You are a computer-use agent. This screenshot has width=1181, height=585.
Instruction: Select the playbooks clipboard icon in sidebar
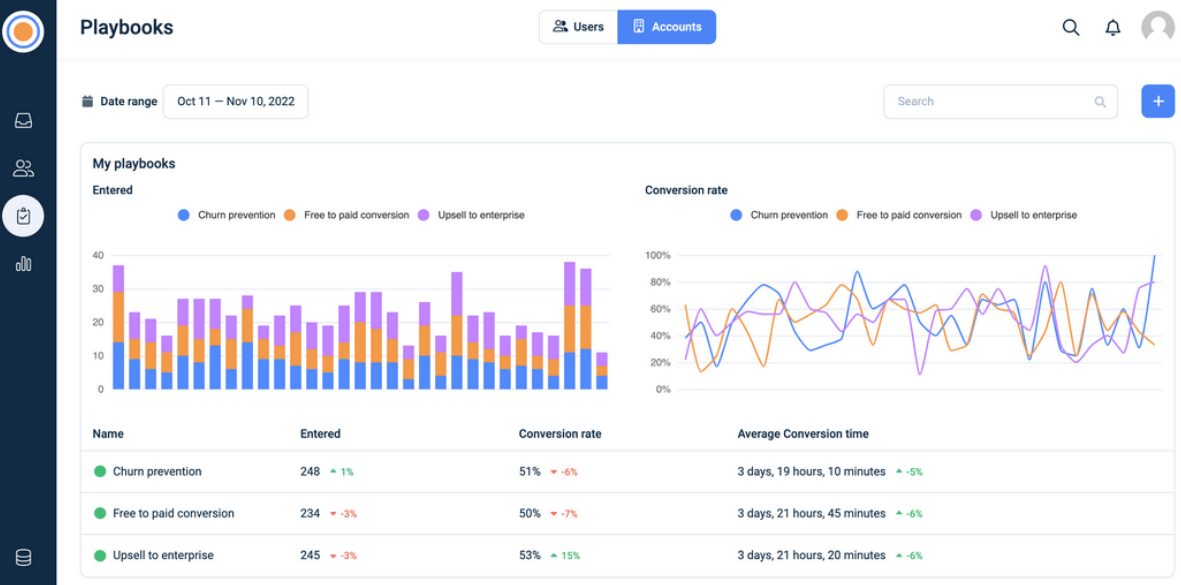23,216
